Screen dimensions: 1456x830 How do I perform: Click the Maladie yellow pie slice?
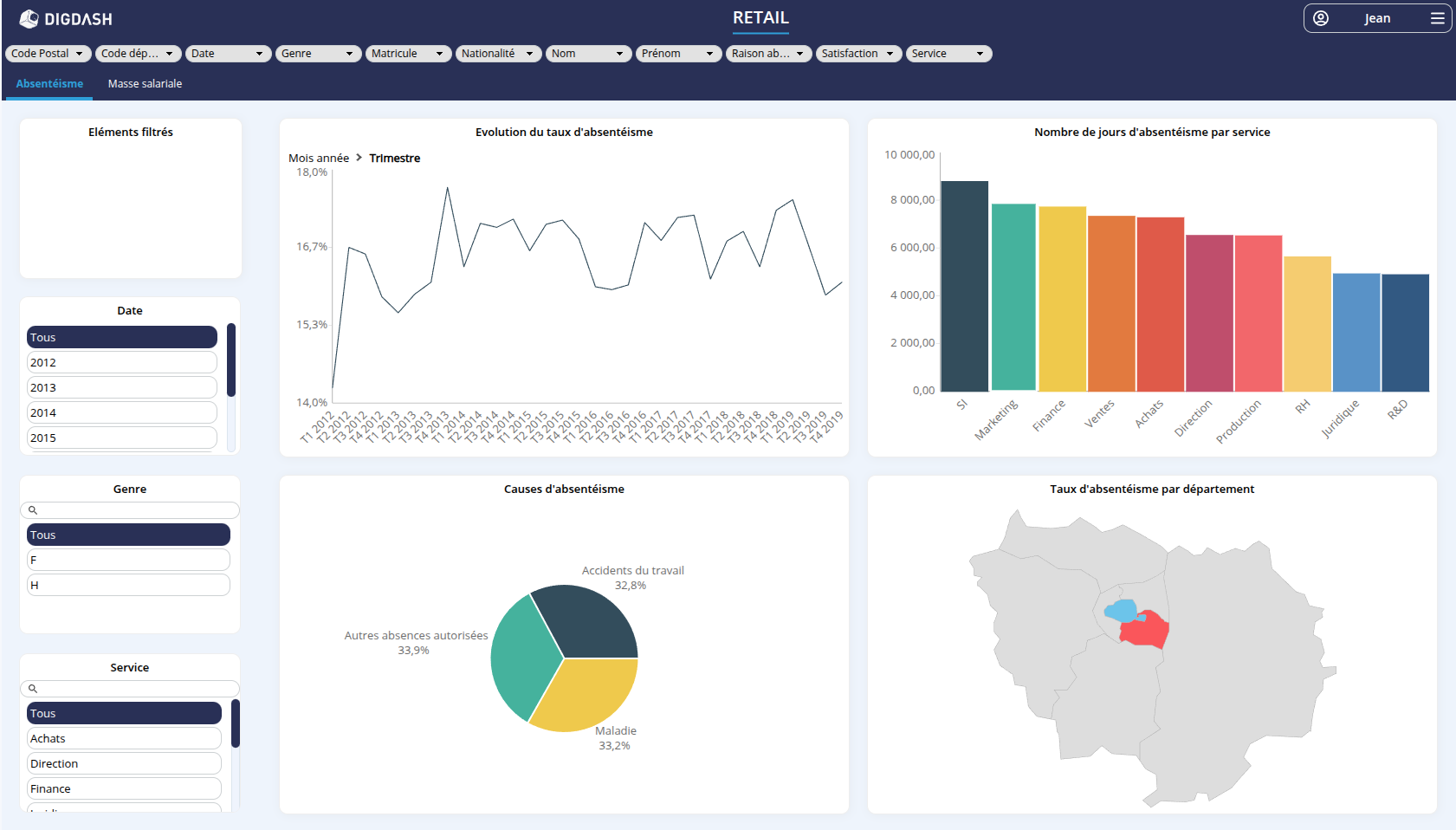click(586, 695)
